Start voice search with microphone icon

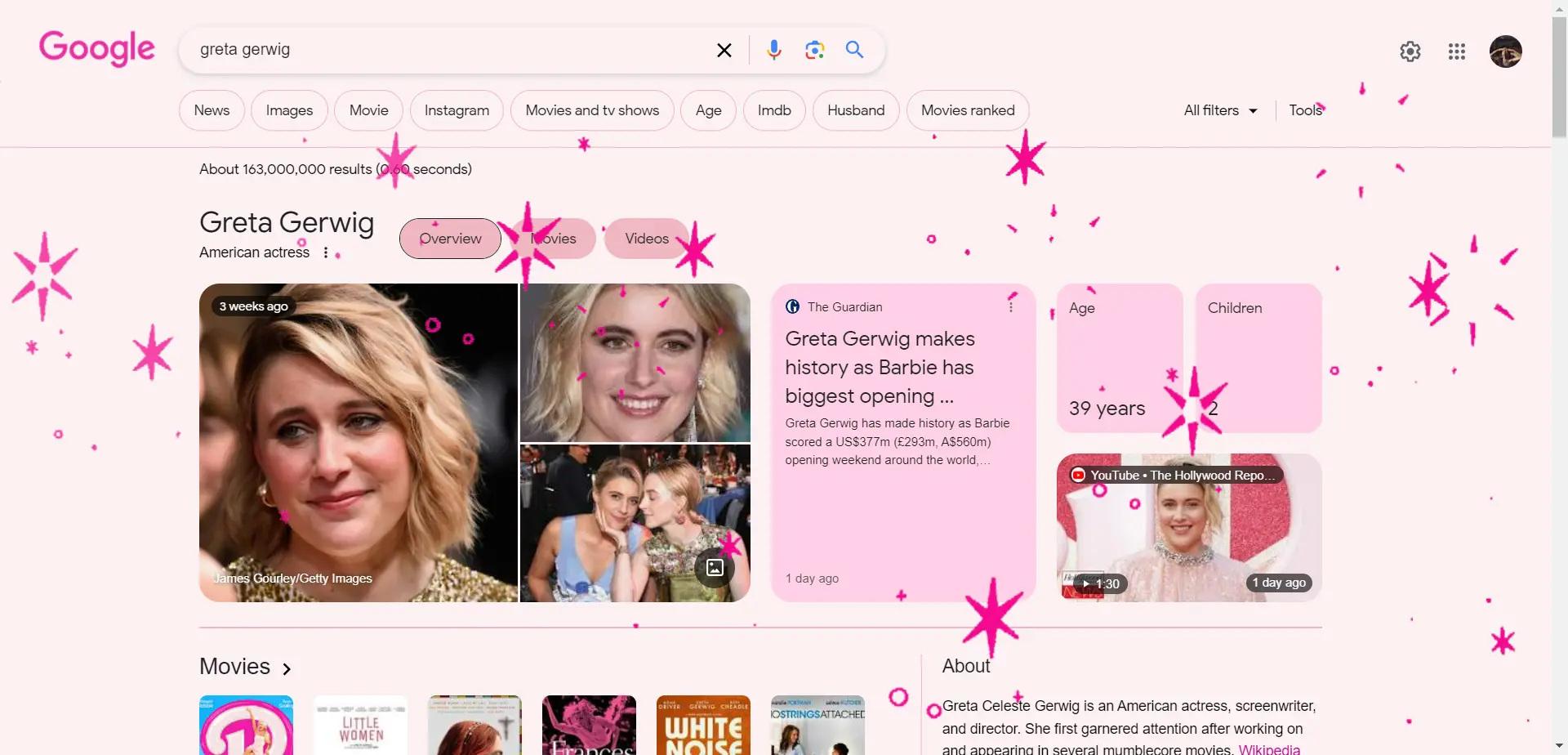[773, 50]
